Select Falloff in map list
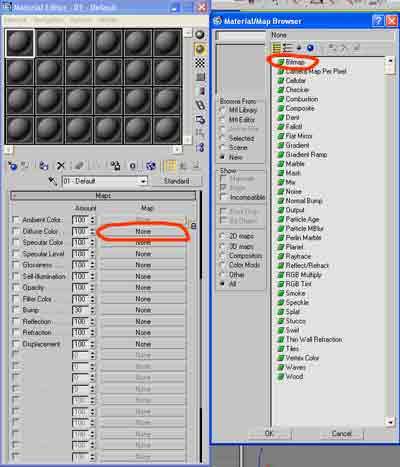Viewport: 400px width, 467px height. click(294, 127)
